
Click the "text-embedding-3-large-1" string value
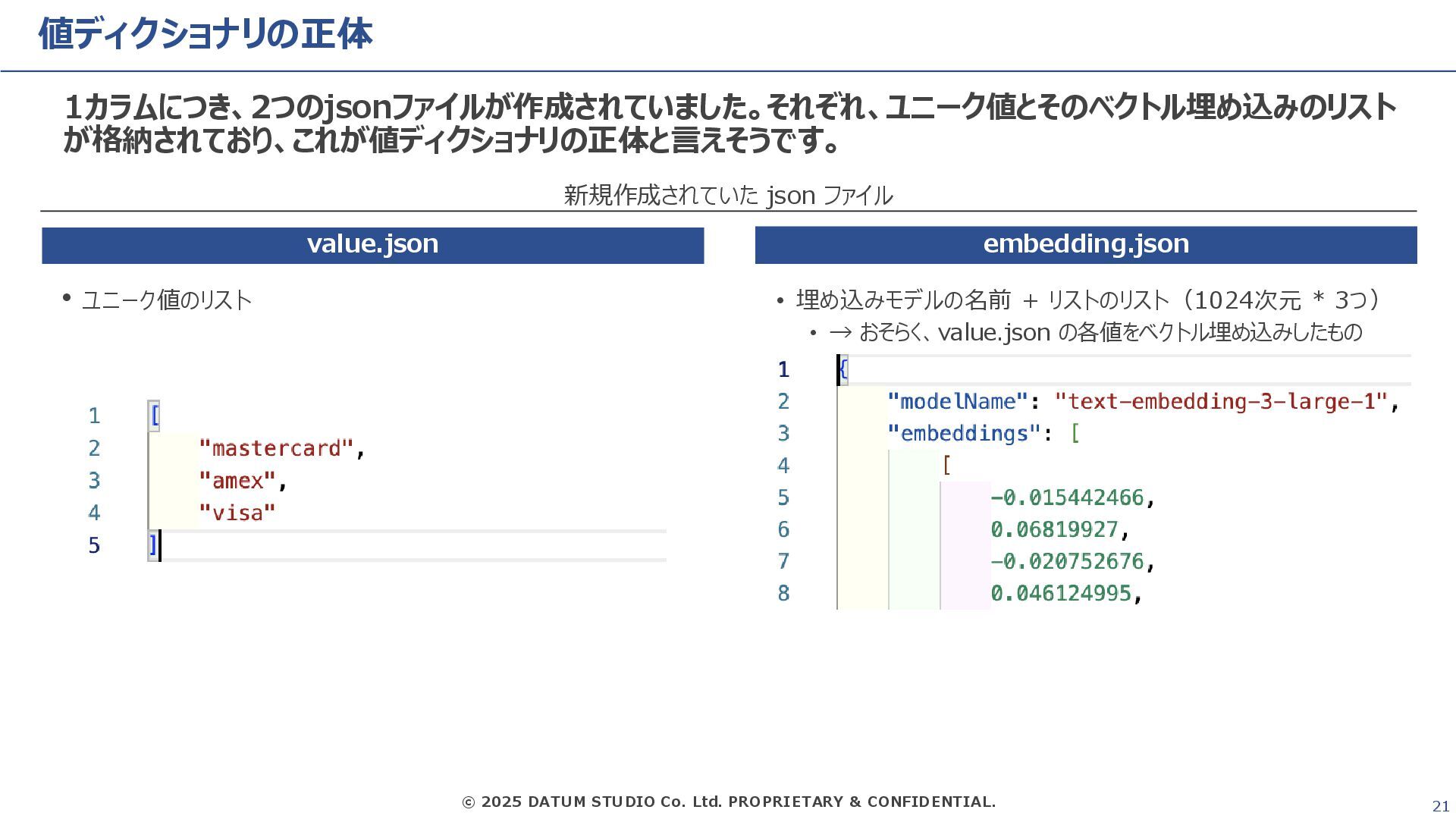(1221, 401)
